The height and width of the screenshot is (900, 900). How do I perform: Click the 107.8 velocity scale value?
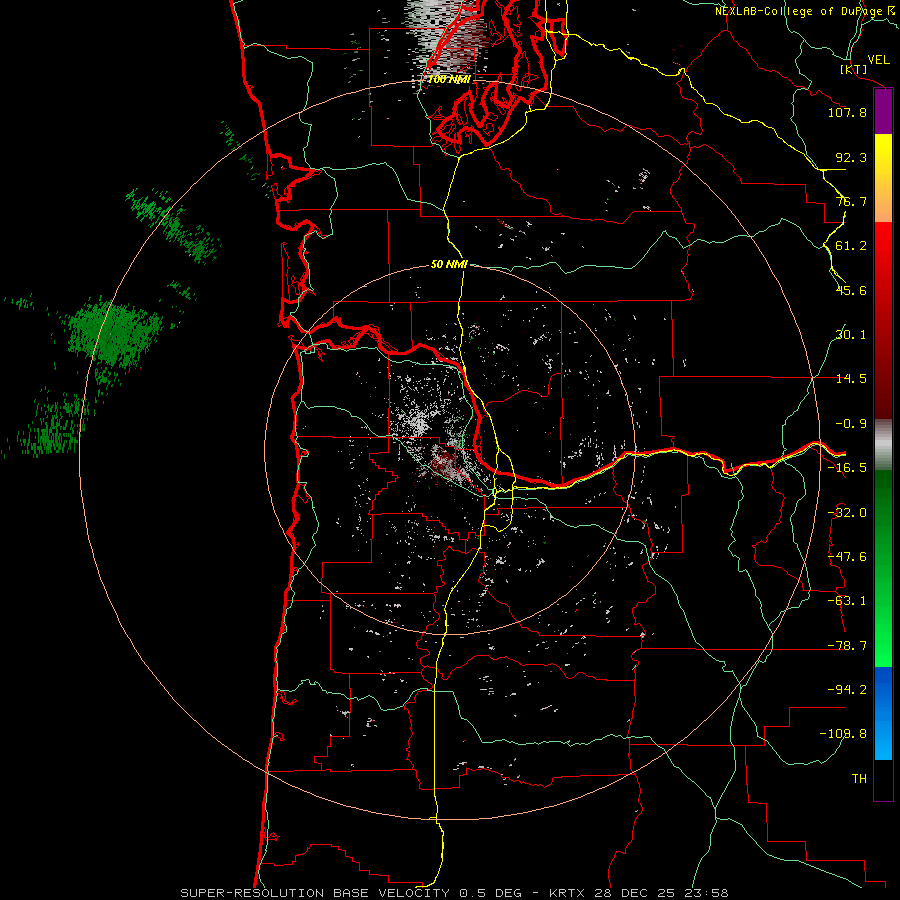point(847,112)
